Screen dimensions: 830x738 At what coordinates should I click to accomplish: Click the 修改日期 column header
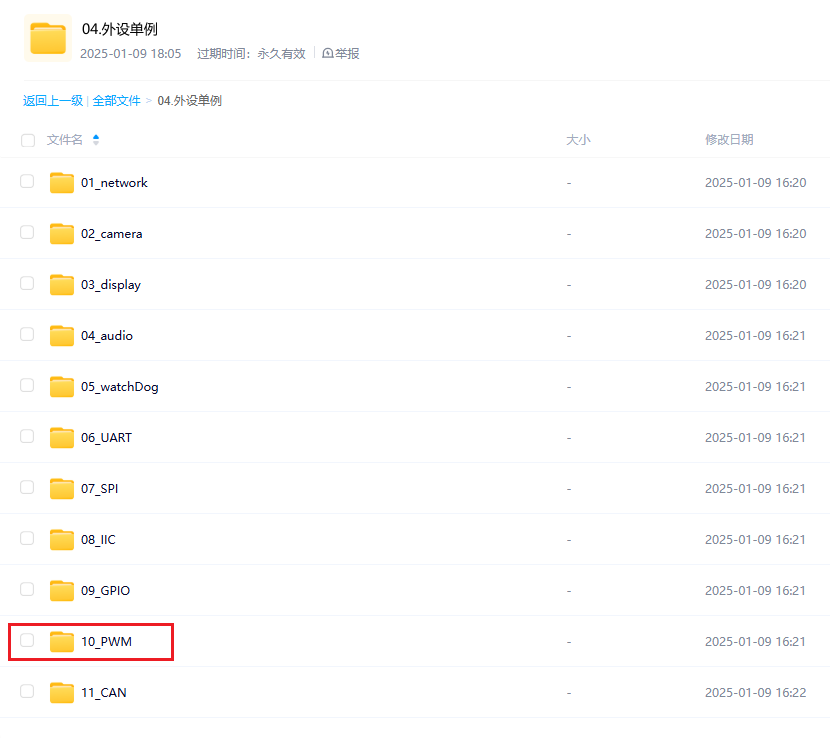(x=728, y=140)
